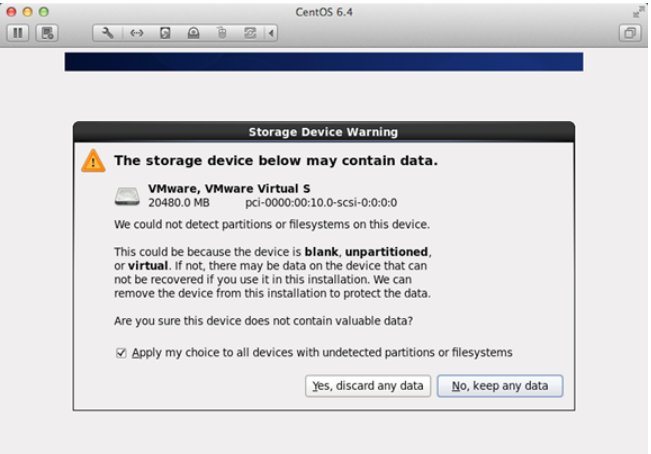Click the VMware Virtual S drive icon

coord(127,195)
